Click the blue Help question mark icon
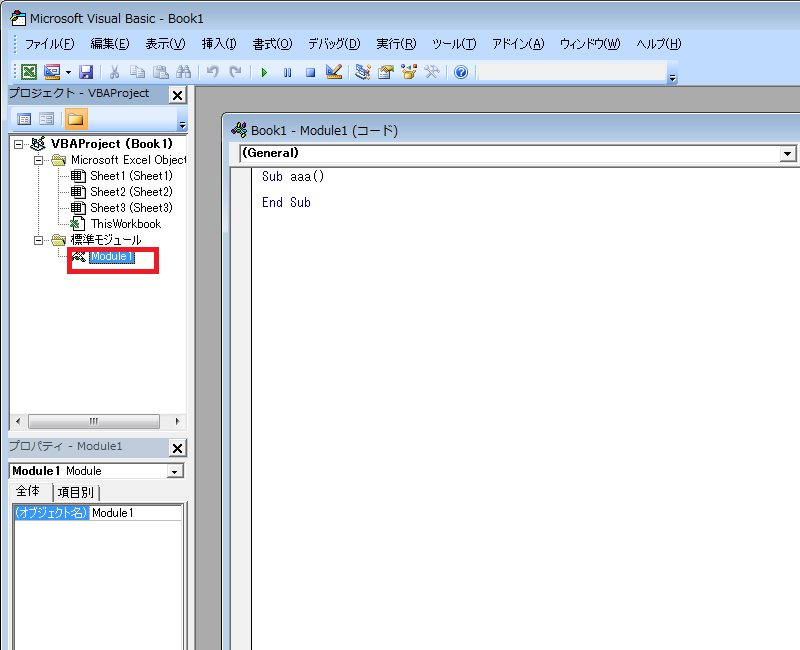Image resolution: width=800 pixels, height=650 pixels. tap(461, 72)
